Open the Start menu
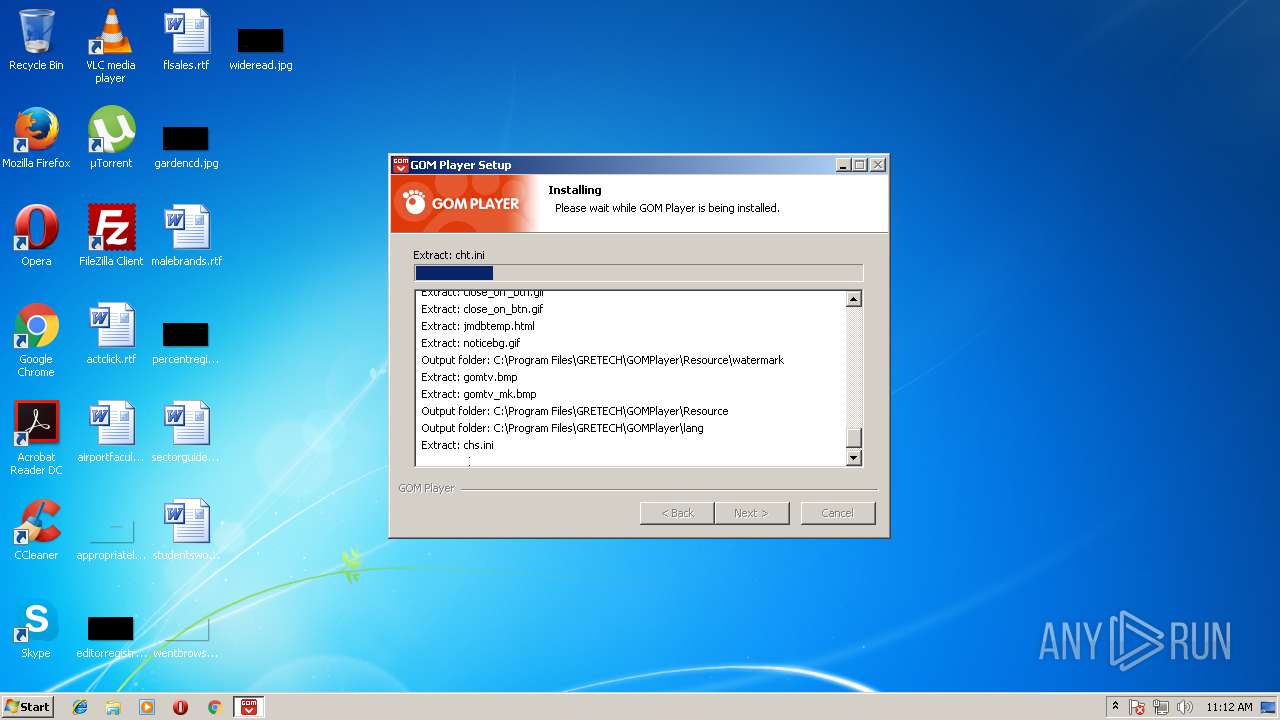 [28, 707]
